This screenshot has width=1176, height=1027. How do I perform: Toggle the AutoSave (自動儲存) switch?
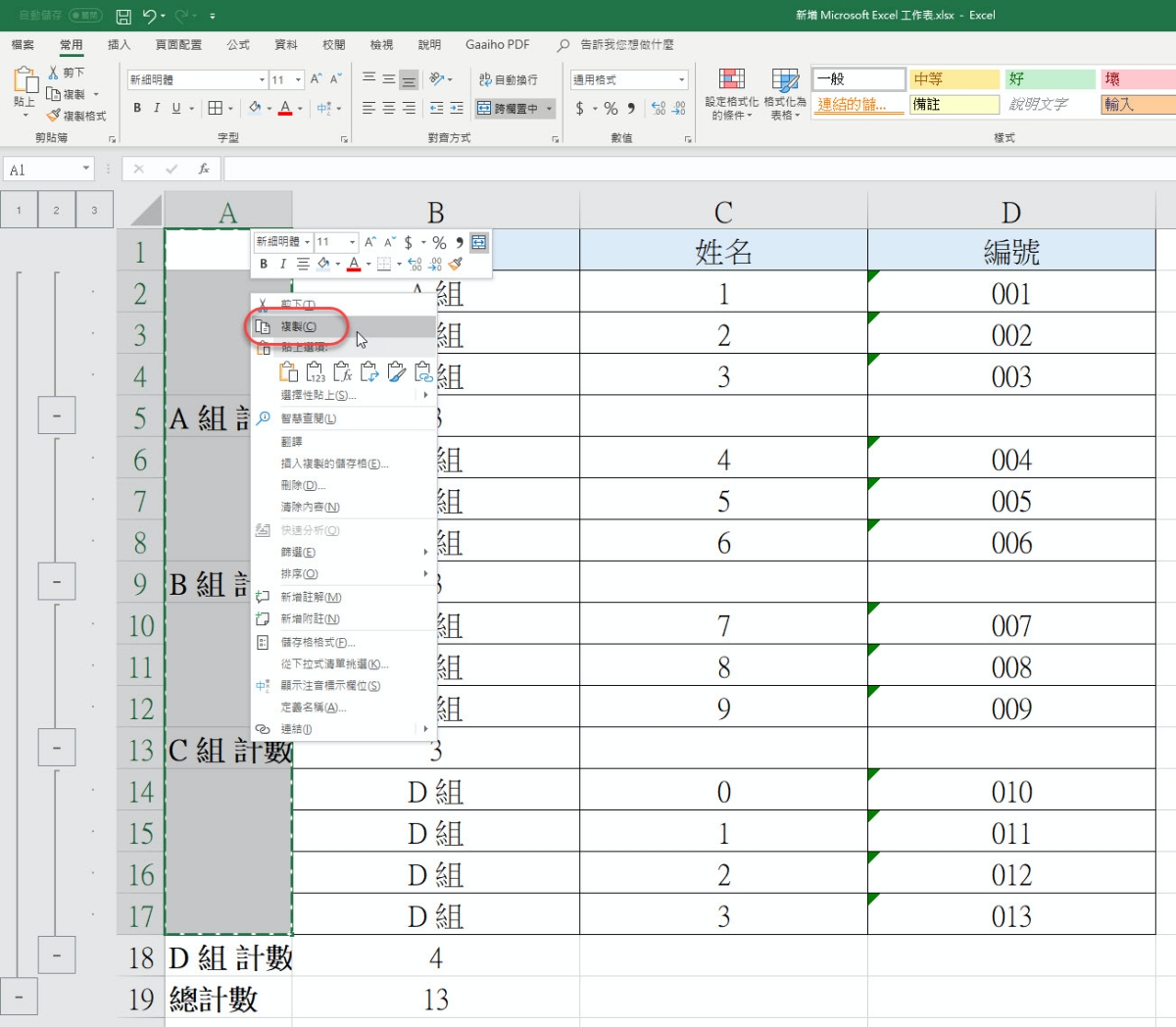pyautogui.click(x=84, y=16)
